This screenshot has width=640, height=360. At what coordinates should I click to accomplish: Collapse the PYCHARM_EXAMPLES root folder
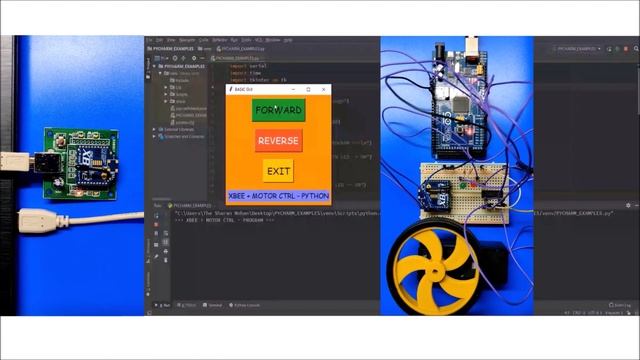tap(155, 66)
